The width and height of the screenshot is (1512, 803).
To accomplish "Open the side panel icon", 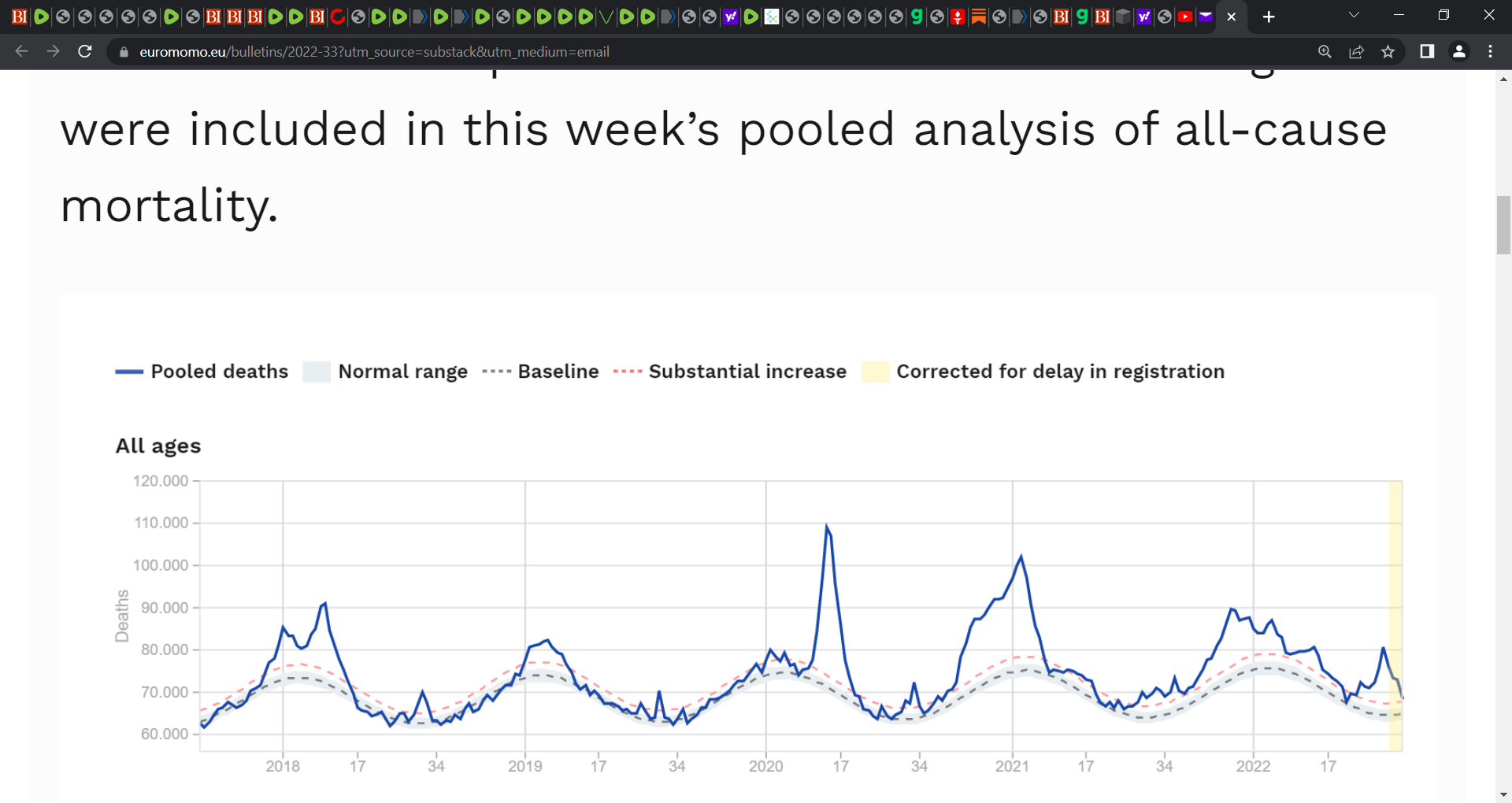I will 1427,51.
